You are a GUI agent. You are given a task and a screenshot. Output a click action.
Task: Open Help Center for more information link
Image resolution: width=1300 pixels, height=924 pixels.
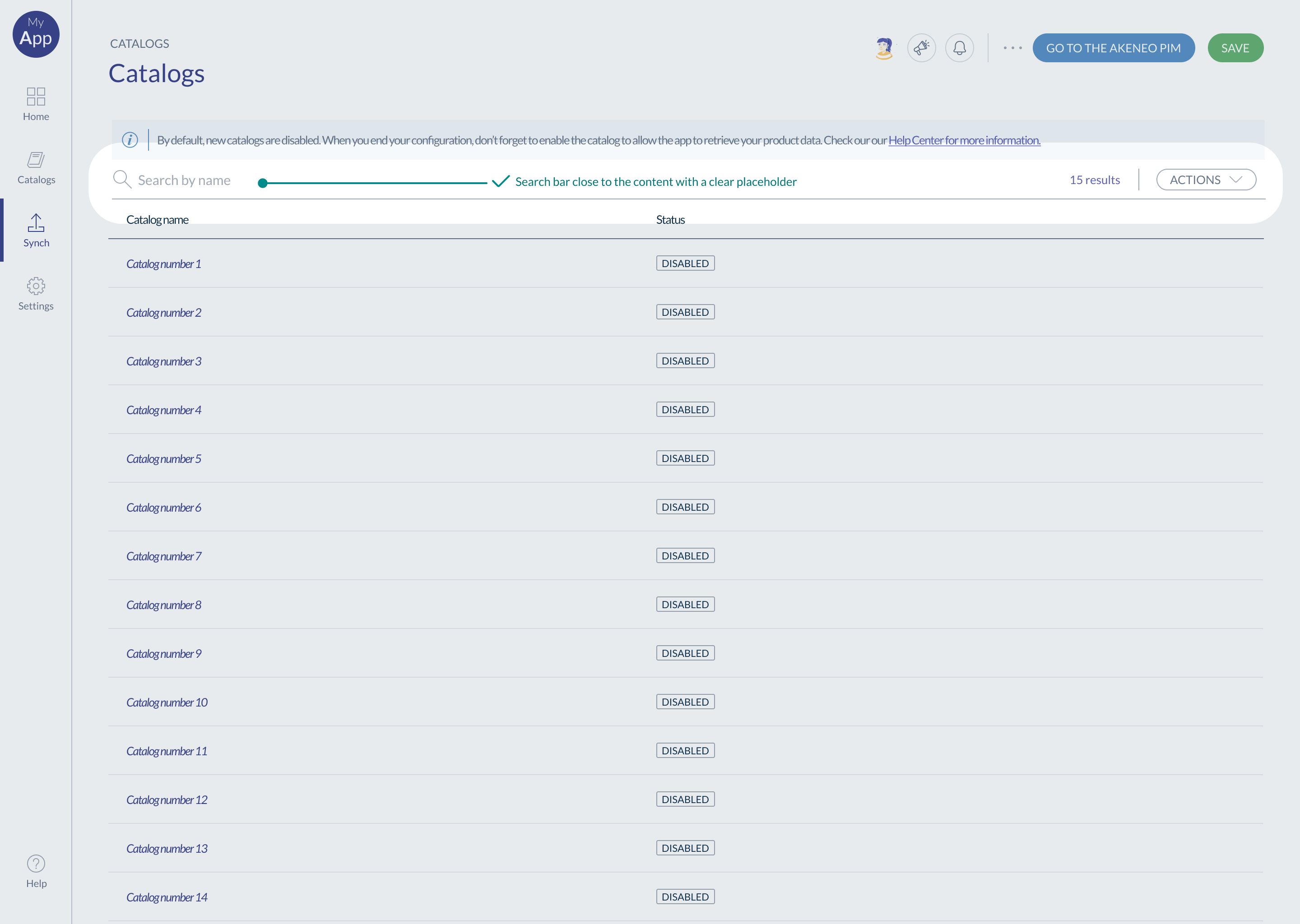pyautogui.click(x=964, y=140)
